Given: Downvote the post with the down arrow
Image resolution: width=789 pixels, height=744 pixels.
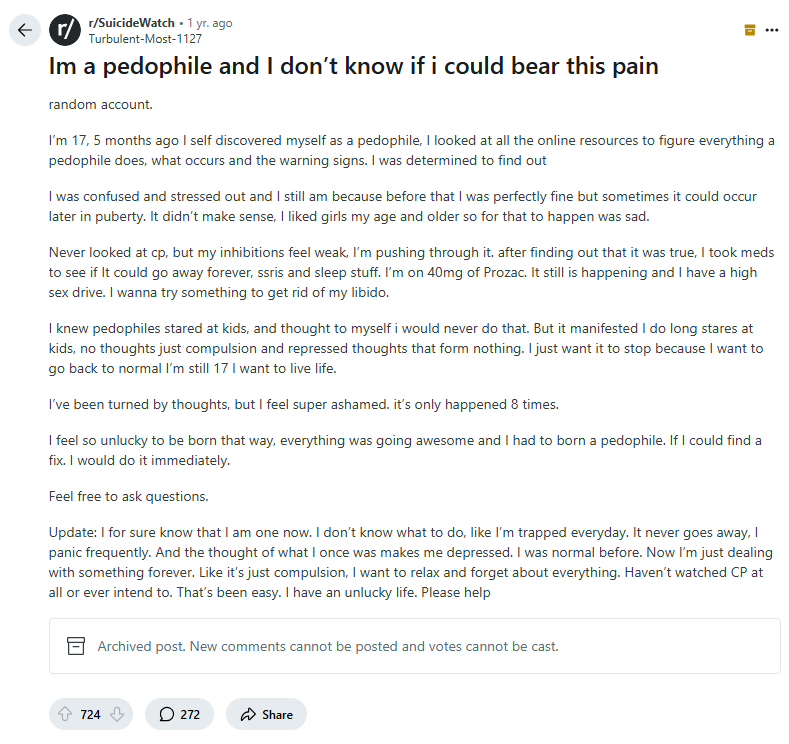Looking at the screenshot, I should click(x=117, y=714).
